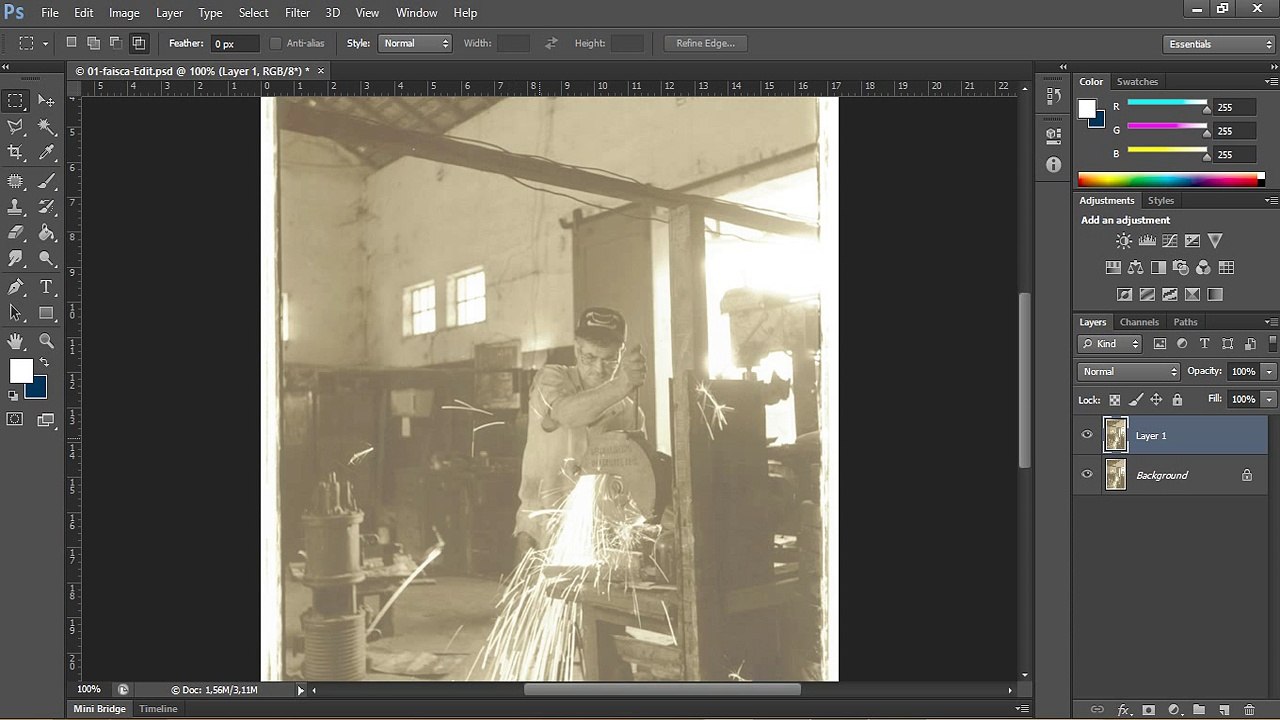Select the Hand tool
1280x720 pixels.
coord(16,341)
